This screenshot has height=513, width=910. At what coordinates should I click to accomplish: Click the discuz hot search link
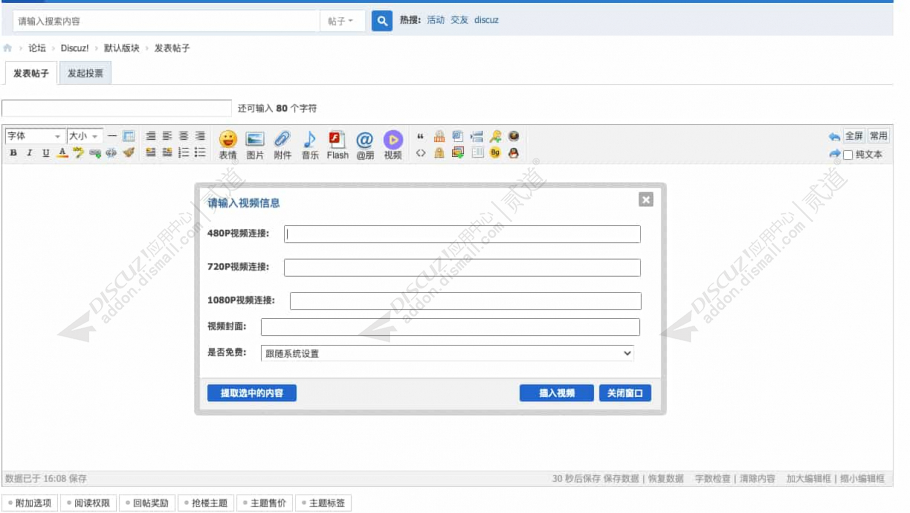click(486, 20)
